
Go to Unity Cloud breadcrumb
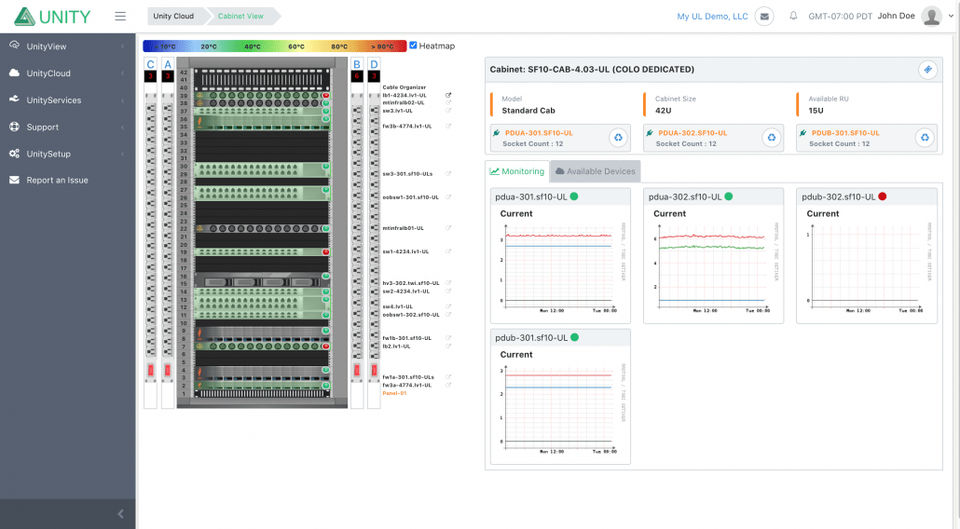174,16
